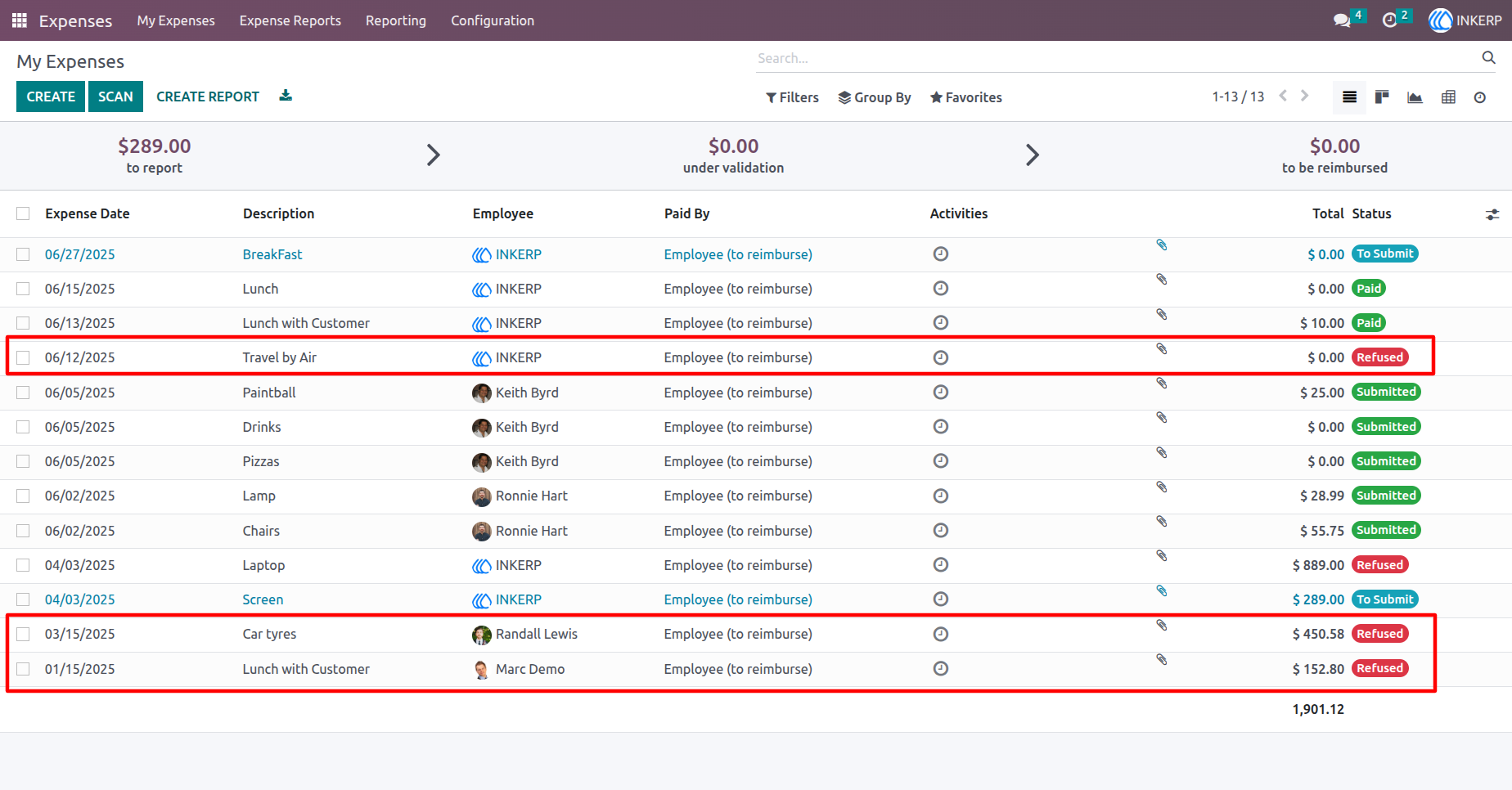The width and height of the screenshot is (1512, 790).
Task: Switch to activity view icon
Action: pyautogui.click(x=1480, y=97)
